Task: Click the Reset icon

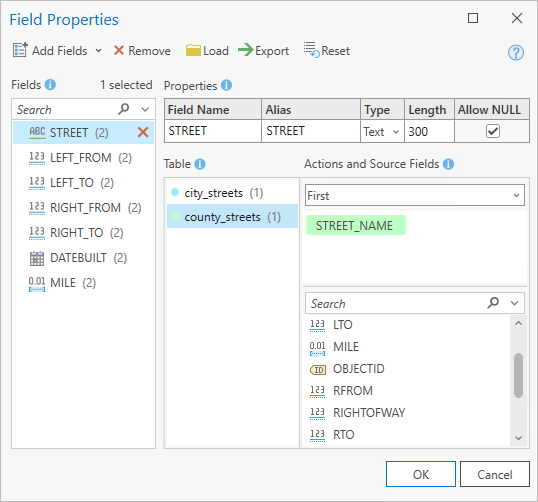Action: (311, 50)
